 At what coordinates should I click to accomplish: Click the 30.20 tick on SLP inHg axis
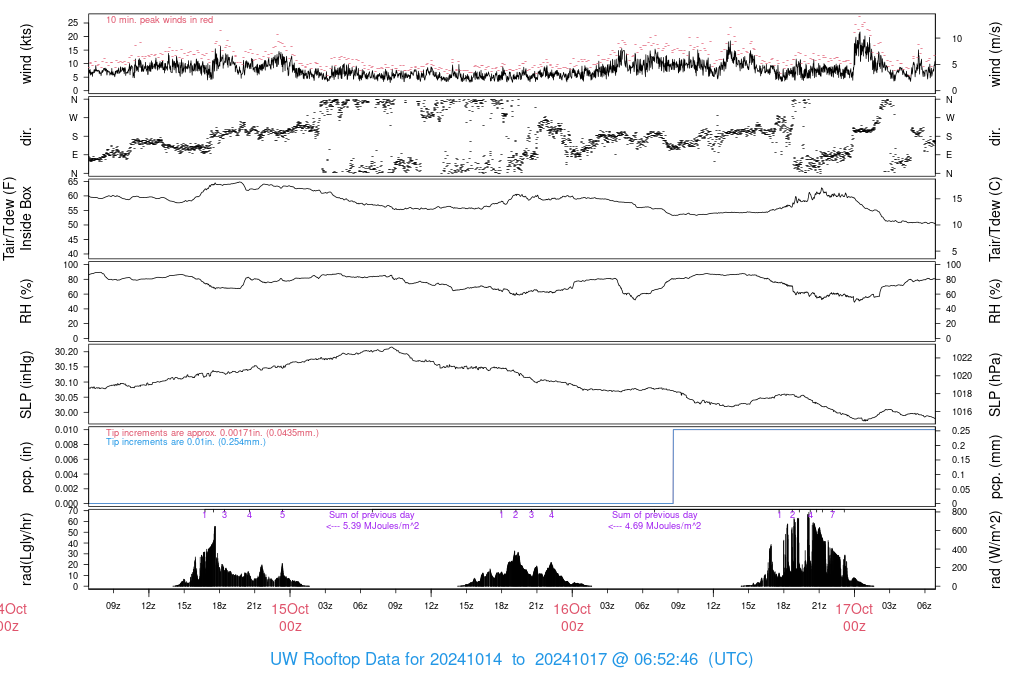pos(67,352)
